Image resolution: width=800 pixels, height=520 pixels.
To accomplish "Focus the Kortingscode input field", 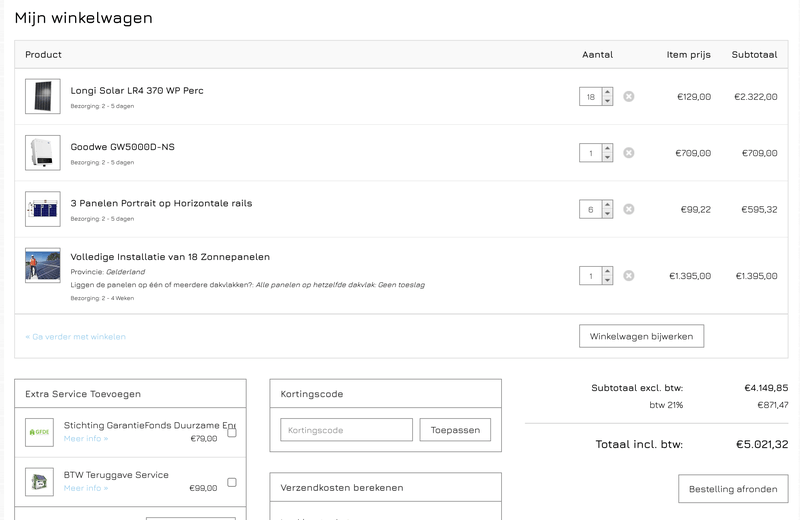I will coord(346,430).
